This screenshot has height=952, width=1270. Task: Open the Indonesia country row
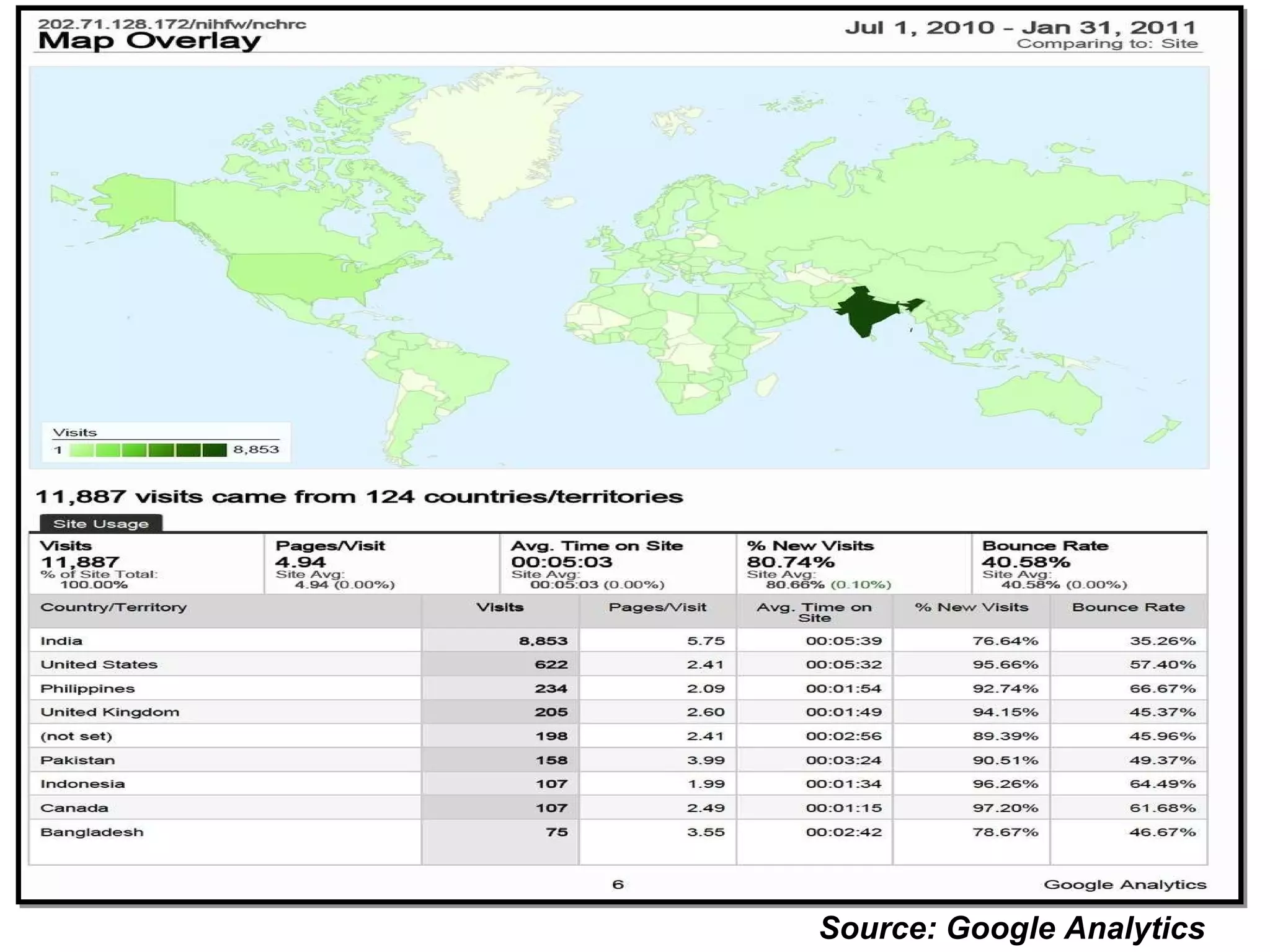[x=618, y=783]
